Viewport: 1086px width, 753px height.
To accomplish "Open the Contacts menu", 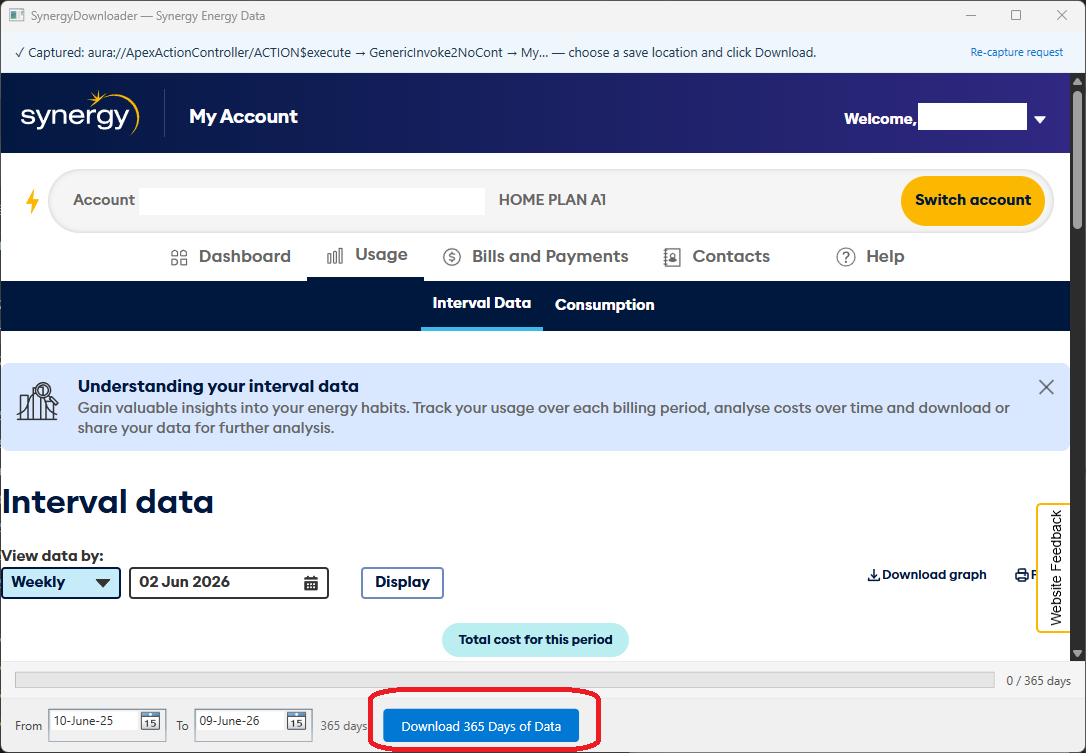I will pyautogui.click(x=717, y=257).
